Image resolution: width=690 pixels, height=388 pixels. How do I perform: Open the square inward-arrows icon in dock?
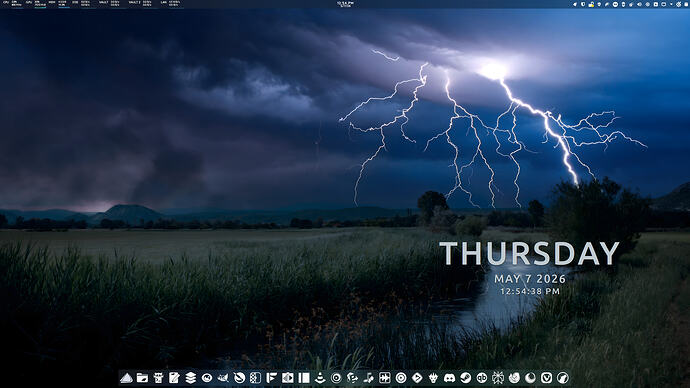click(x=385, y=378)
